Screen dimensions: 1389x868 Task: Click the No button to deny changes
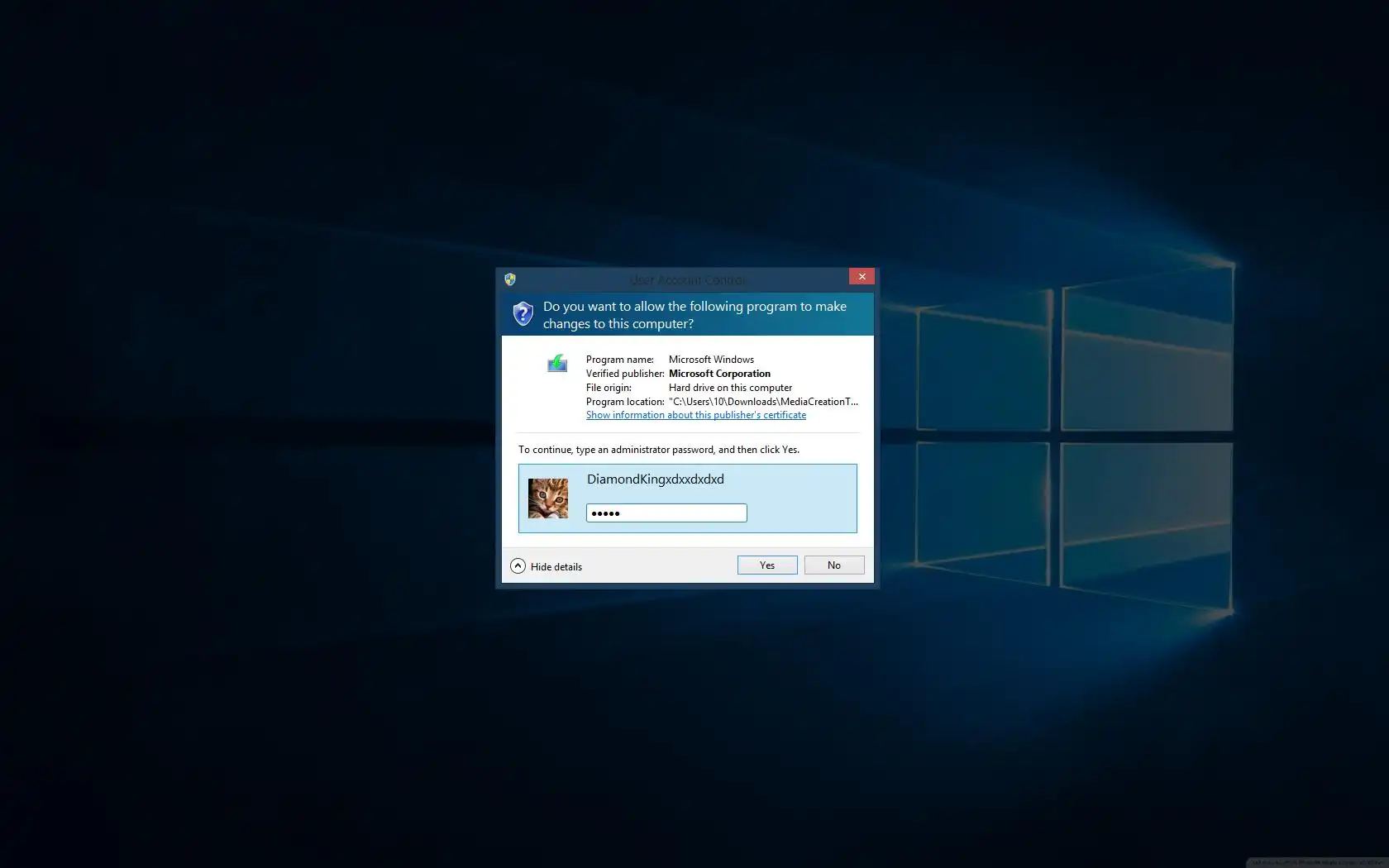[x=834, y=565]
